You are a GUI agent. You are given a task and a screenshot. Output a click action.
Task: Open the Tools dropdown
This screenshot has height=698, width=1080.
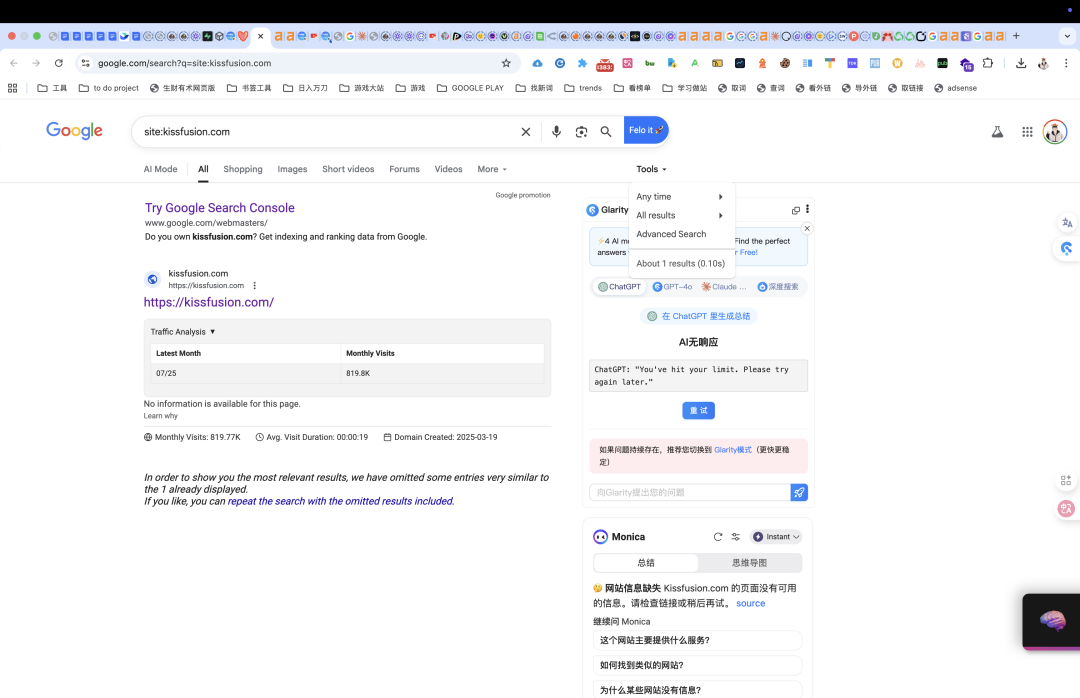click(x=651, y=169)
